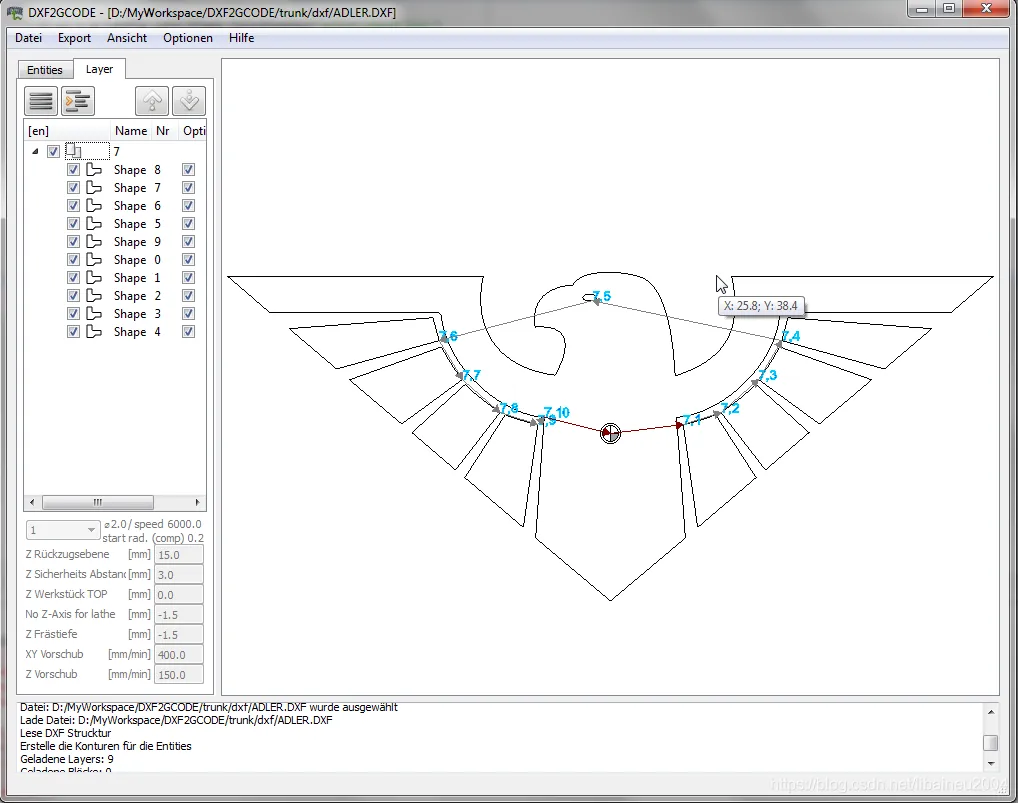Select Shape 9 in the layer list
Viewport: 1018px width, 803px height.
pyautogui.click(x=129, y=241)
